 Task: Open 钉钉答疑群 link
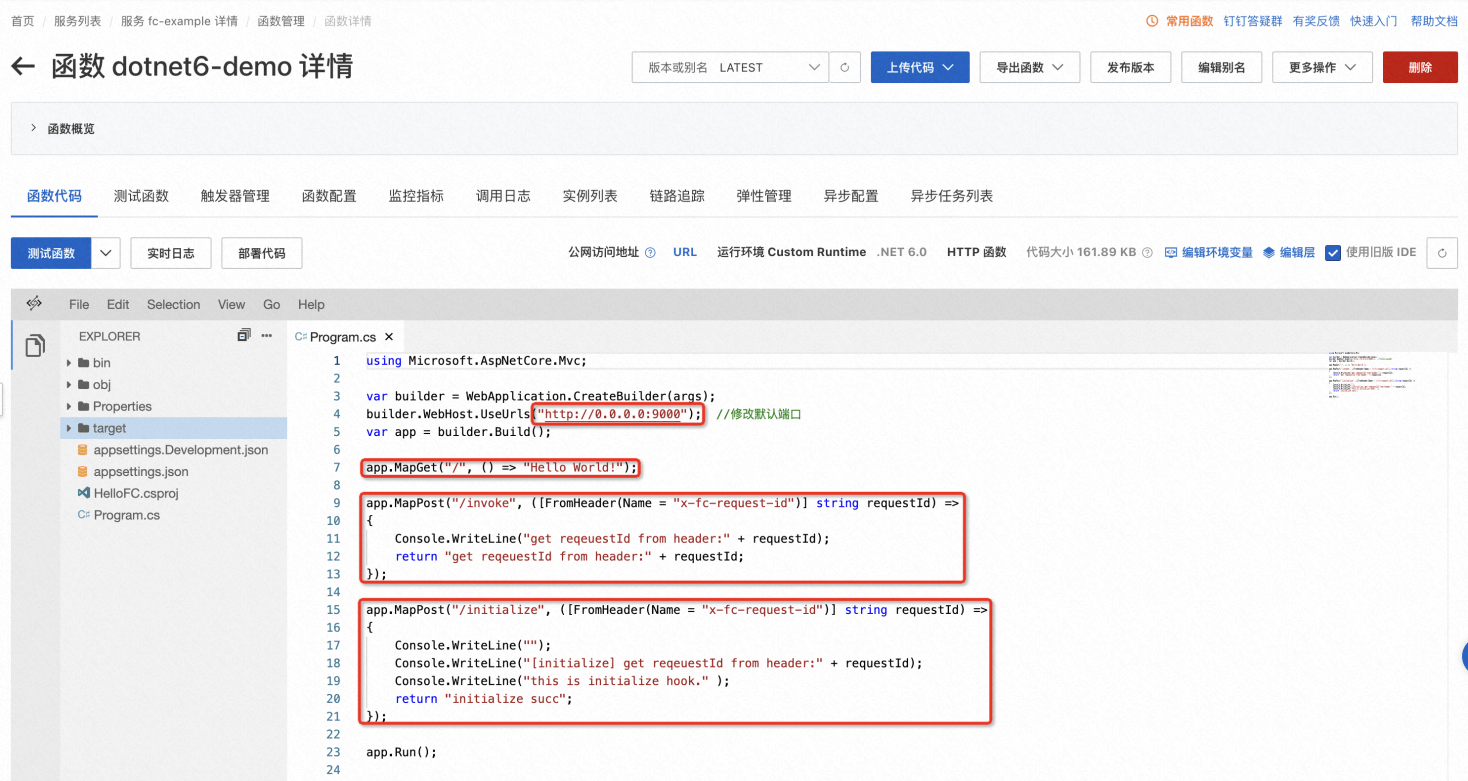tap(1254, 21)
